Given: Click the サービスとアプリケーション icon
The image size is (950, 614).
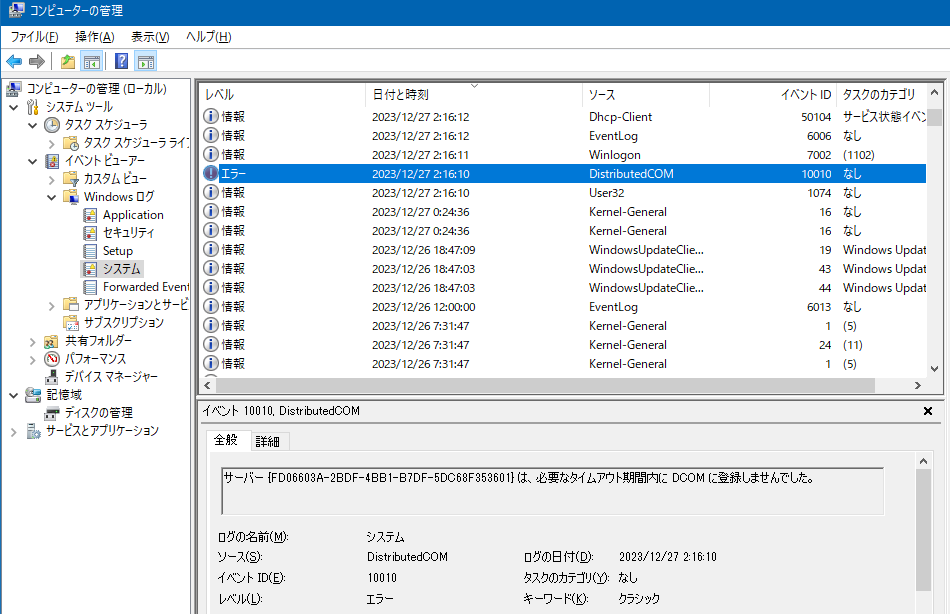Looking at the screenshot, I should [33, 431].
